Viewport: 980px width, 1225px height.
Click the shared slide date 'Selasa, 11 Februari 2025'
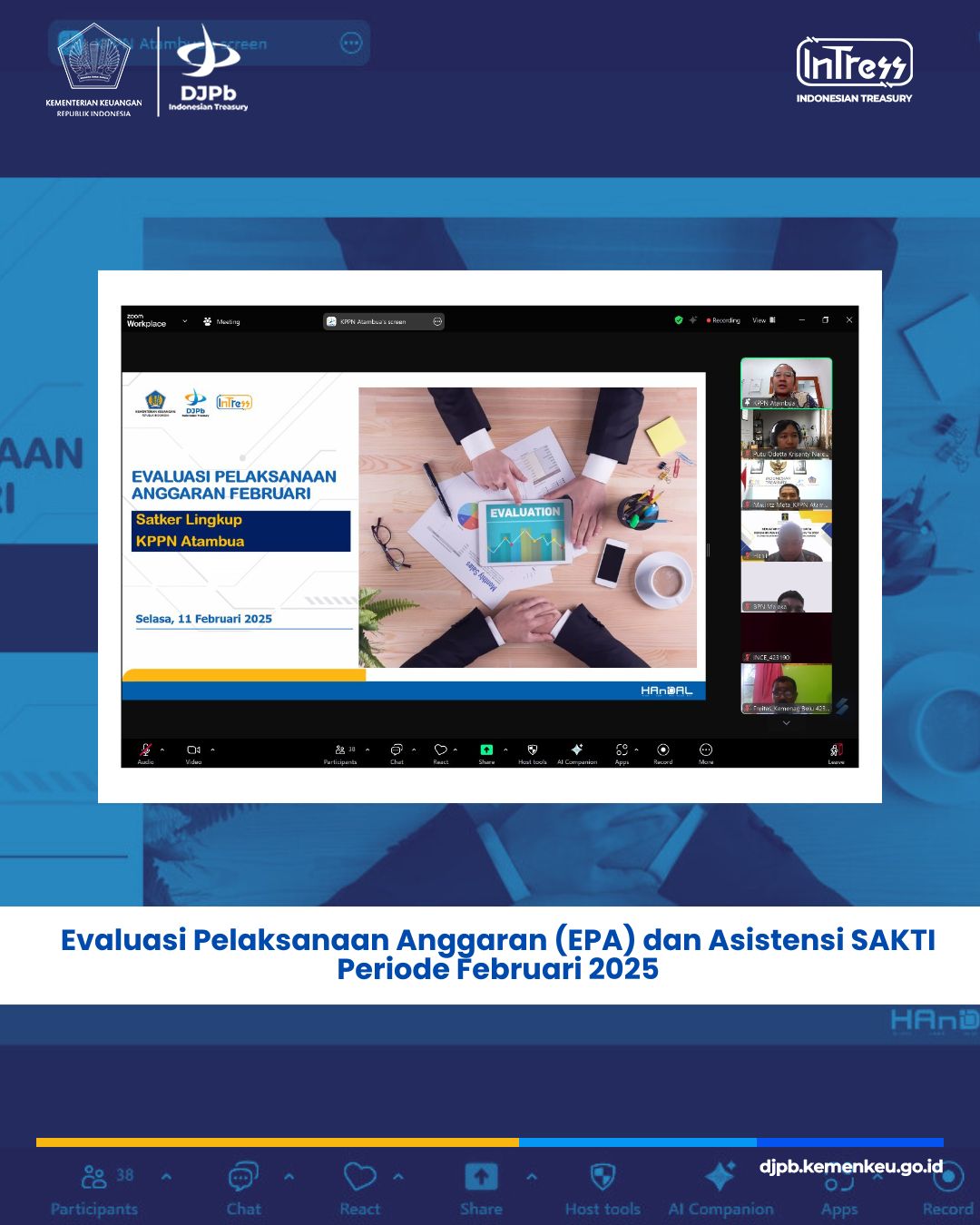(204, 619)
